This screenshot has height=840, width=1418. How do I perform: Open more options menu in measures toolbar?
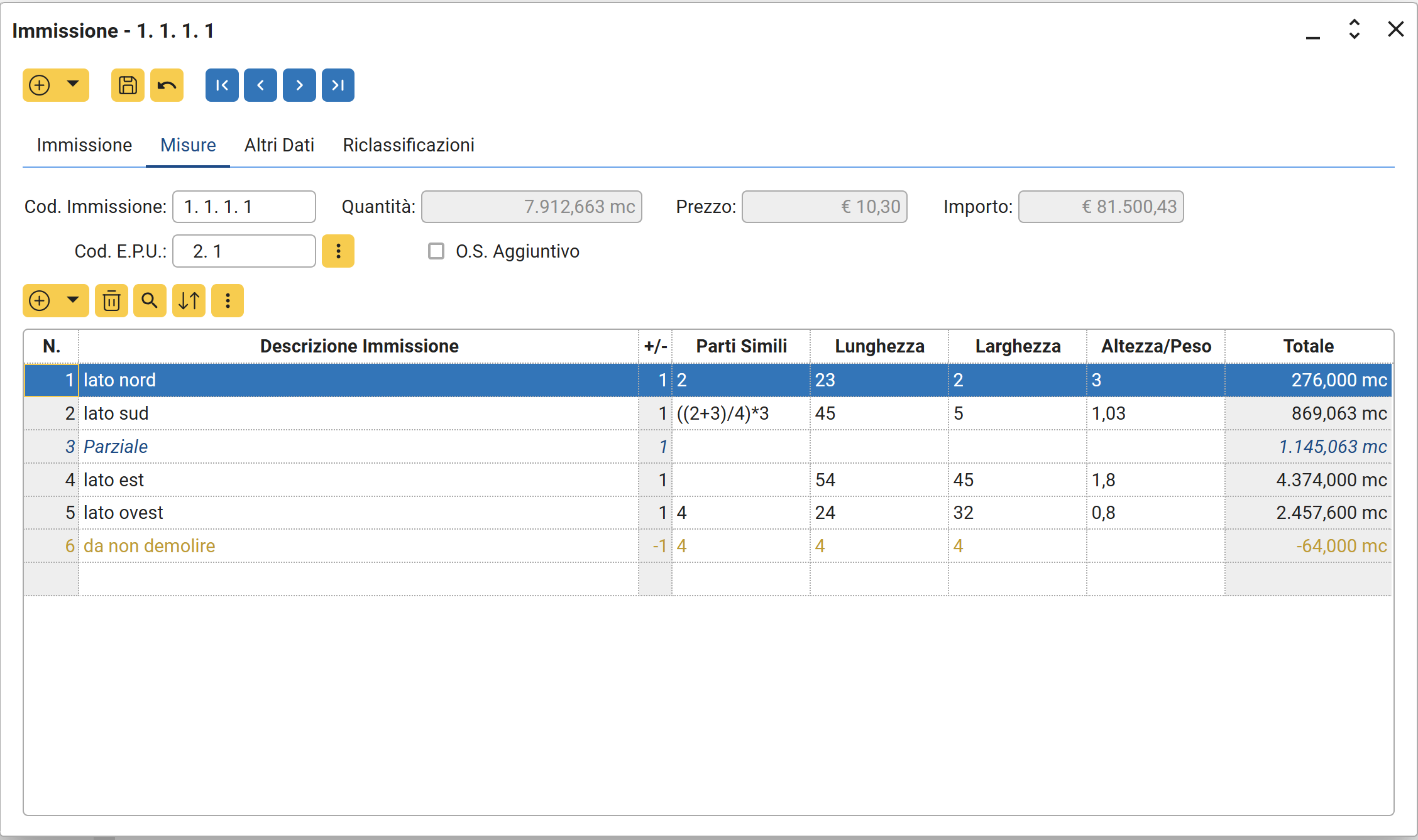tap(228, 300)
